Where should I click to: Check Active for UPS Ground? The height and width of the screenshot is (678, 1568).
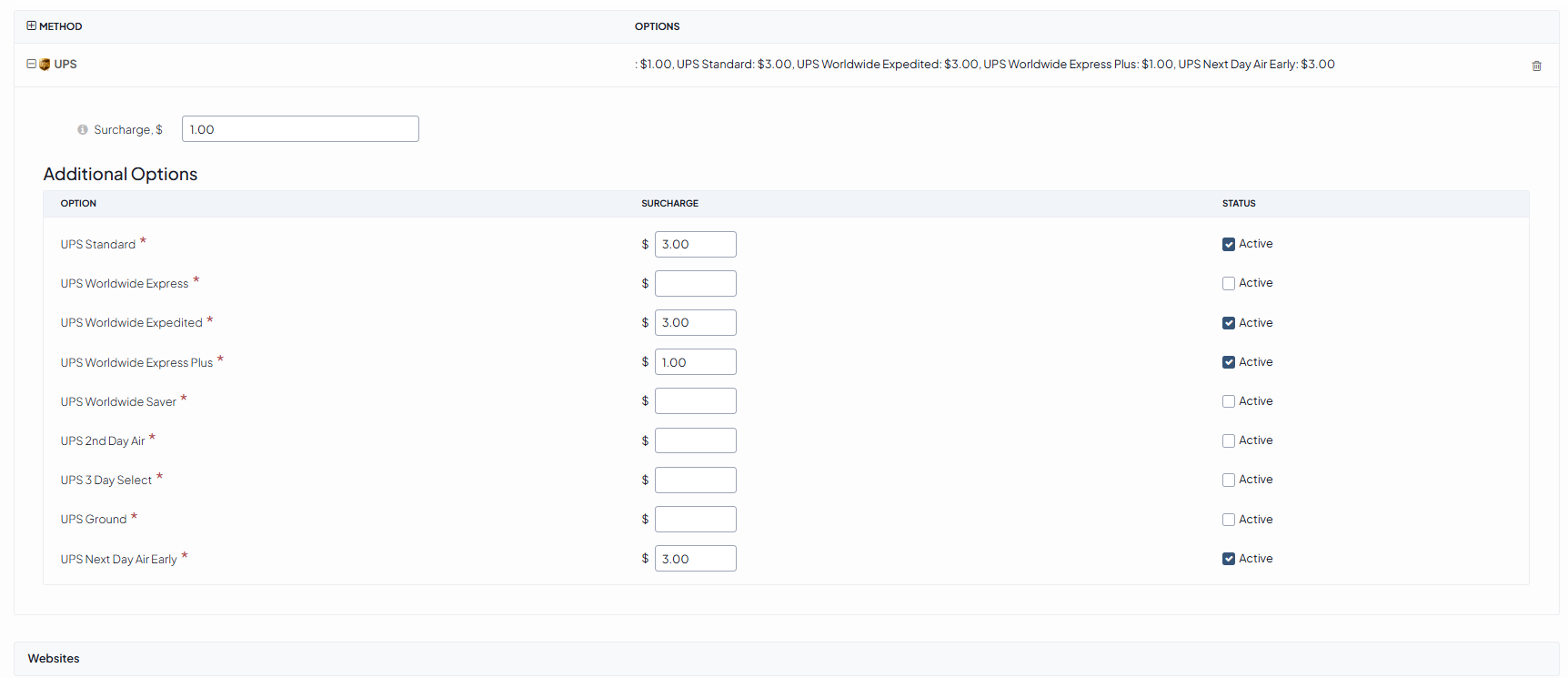pyautogui.click(x=1229, y=520)
